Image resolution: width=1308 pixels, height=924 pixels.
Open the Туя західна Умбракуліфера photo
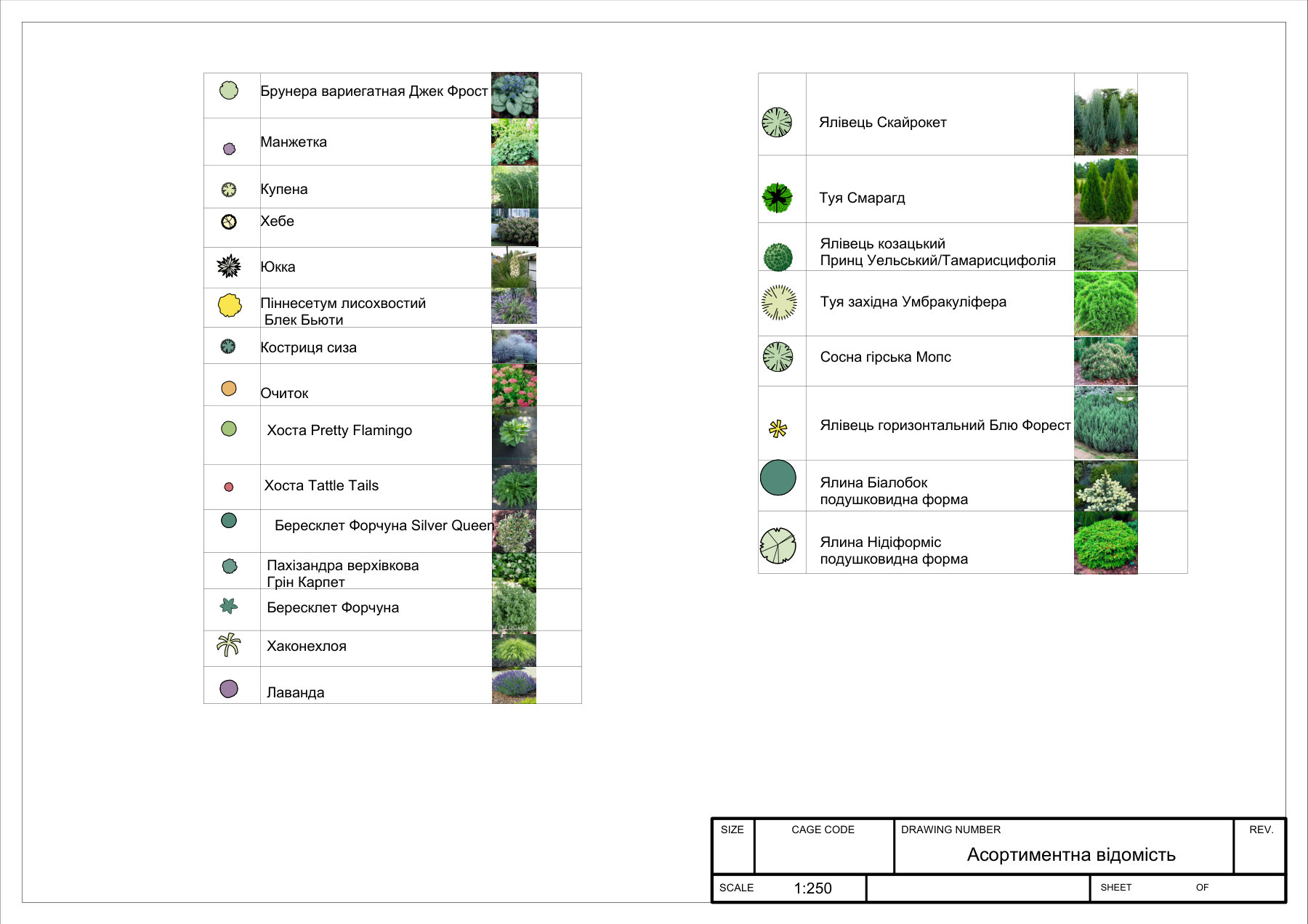click(x=1106, y=304)
